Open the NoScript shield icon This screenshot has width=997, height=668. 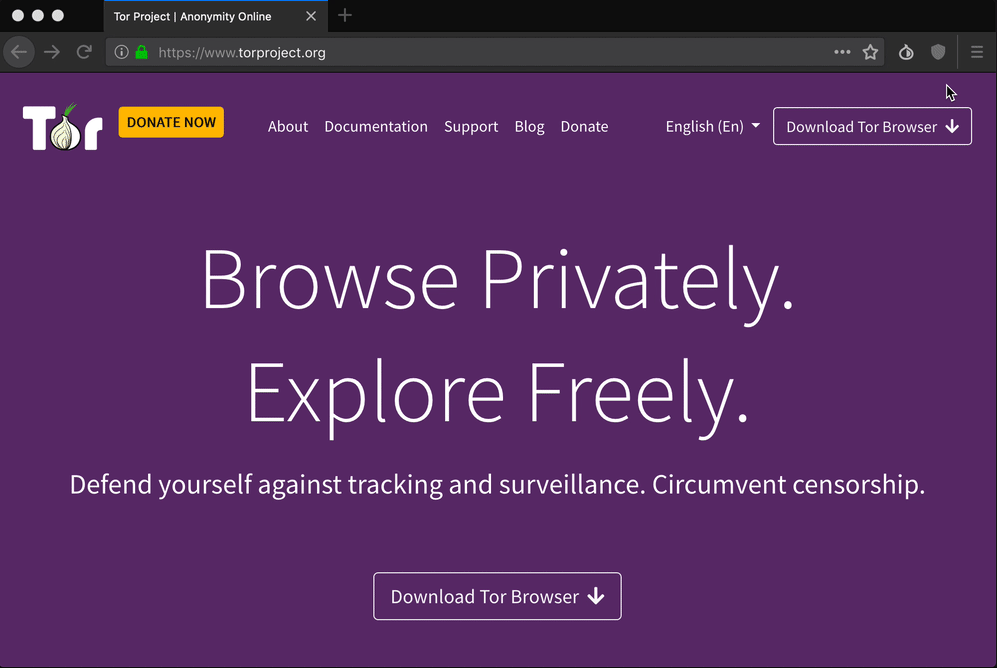938,52
